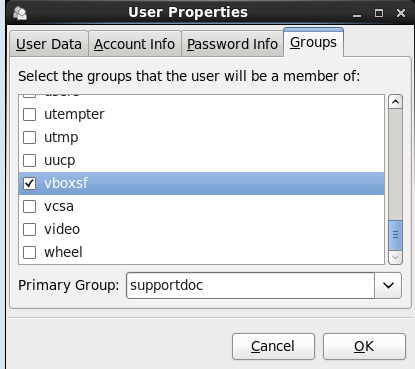Click the User Properties window icon
This screenshot has width=415, height=369.
coord(20,13)
